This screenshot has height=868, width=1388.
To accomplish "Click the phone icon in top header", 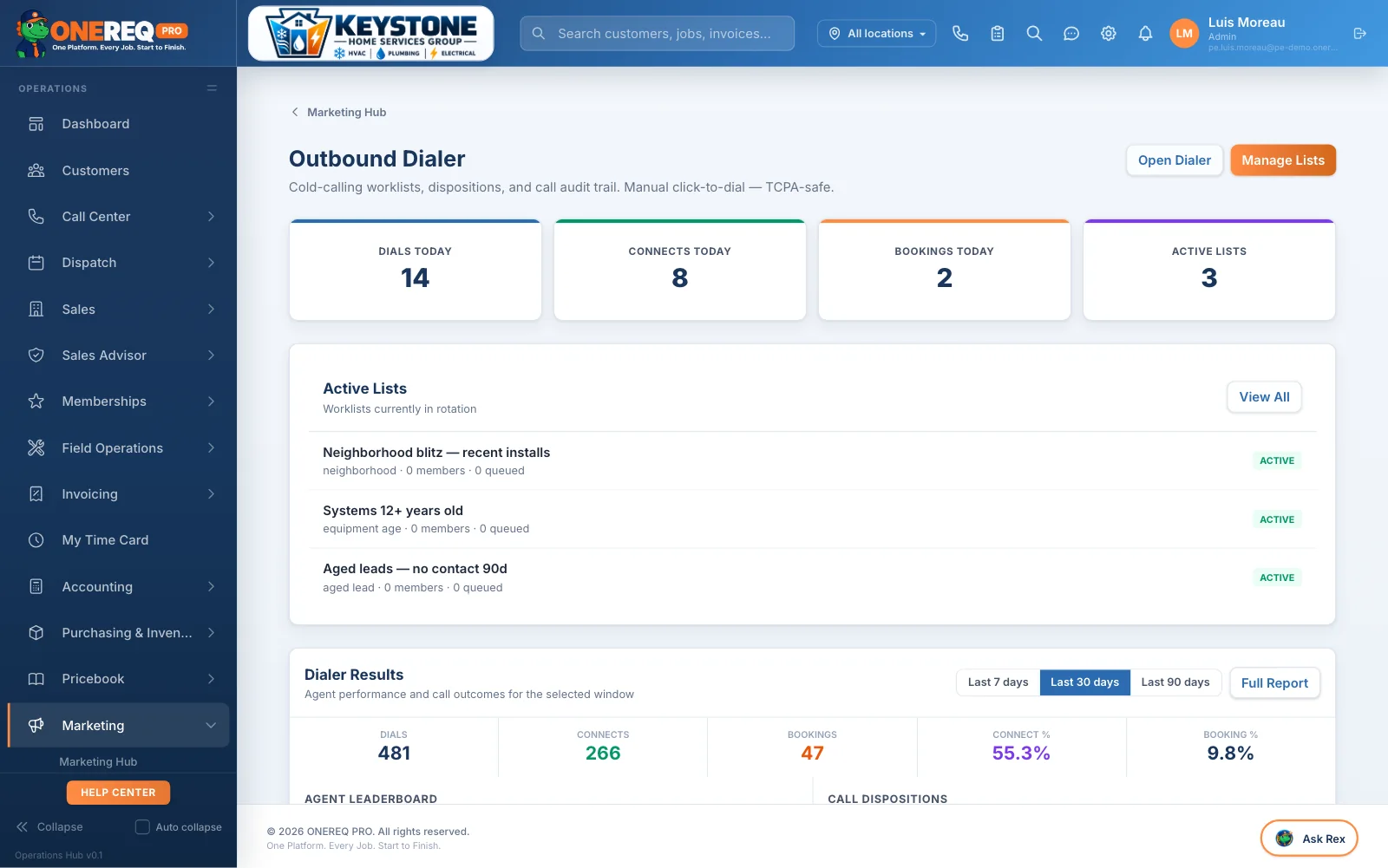I will click(x=960, y=33).
